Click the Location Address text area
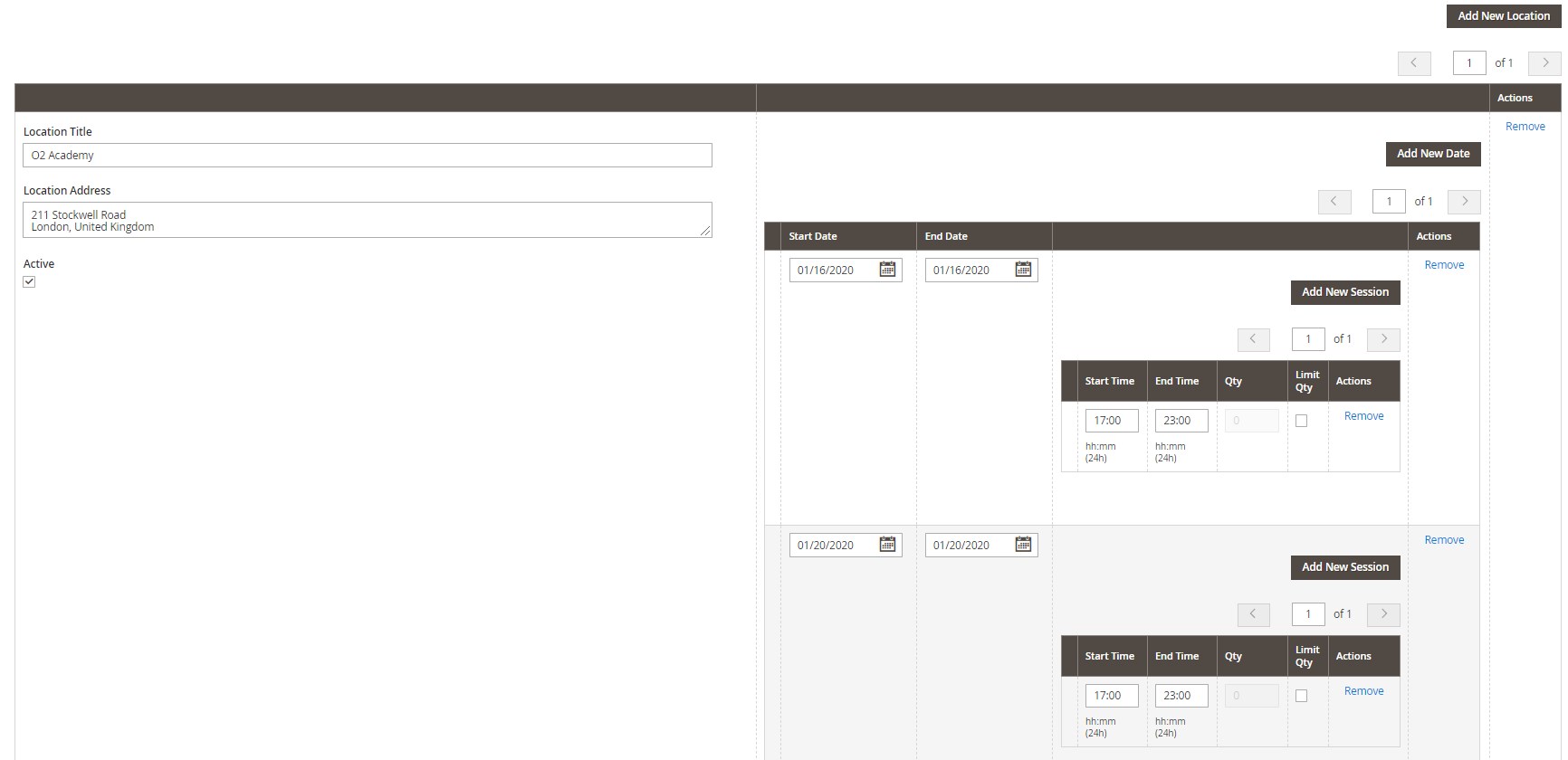 tap(367, 220)
